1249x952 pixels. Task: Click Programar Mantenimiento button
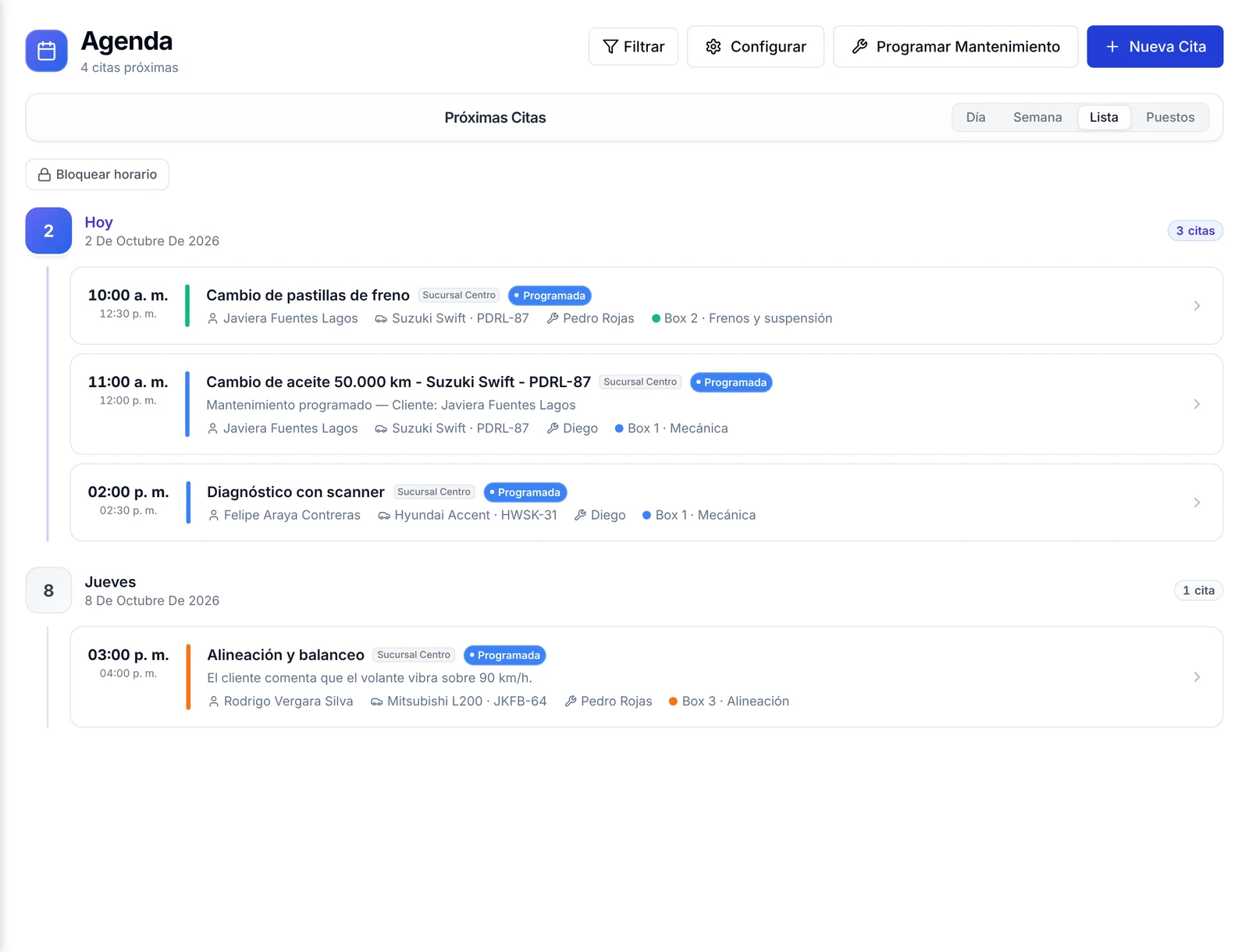[x=955, y=47]
